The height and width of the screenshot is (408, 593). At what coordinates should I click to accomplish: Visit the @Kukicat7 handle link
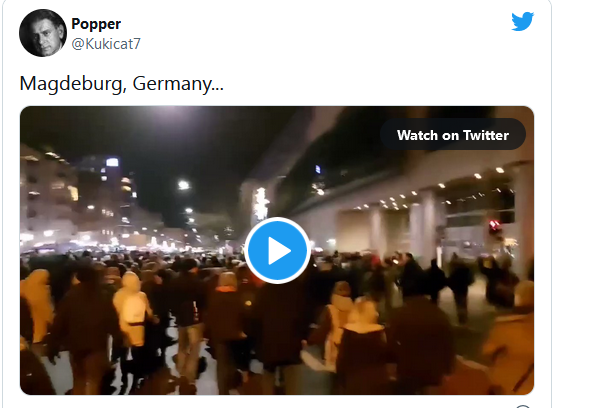[x=106, y=44]
